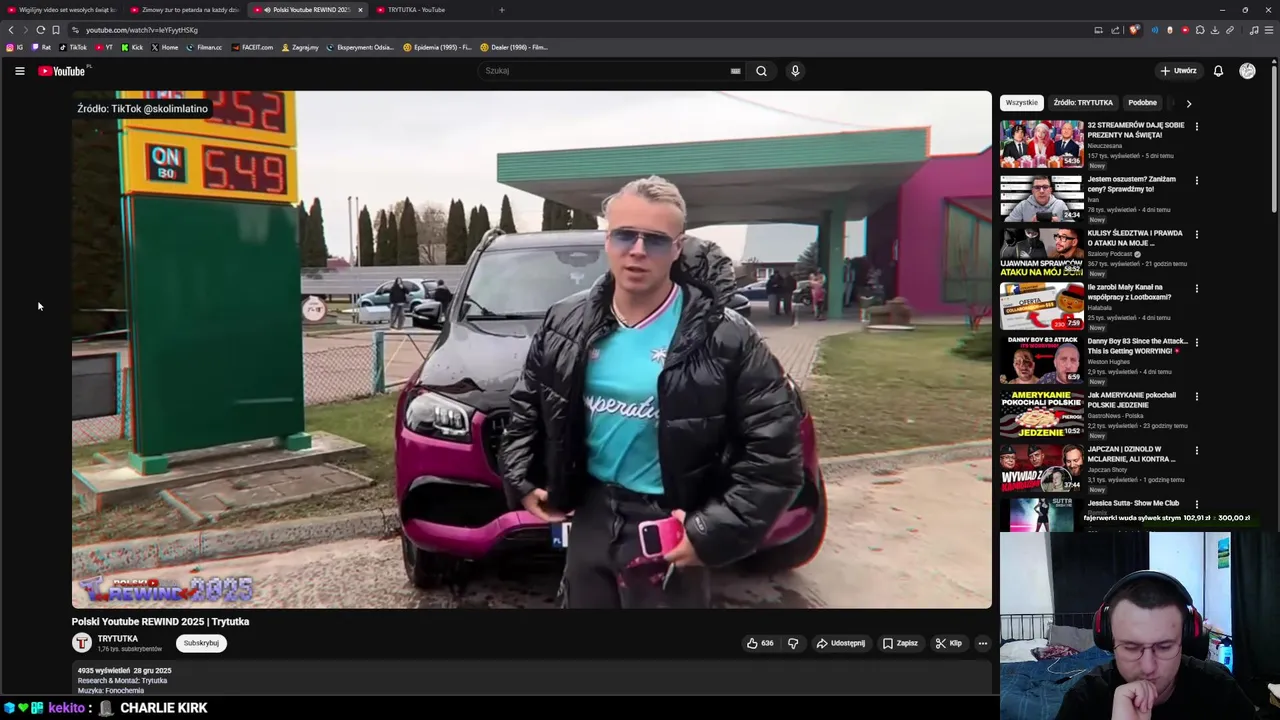Open TRYTUTKA channel name link
The width and height of the screenshot is (1280, 720).
(x=118, y=639)
